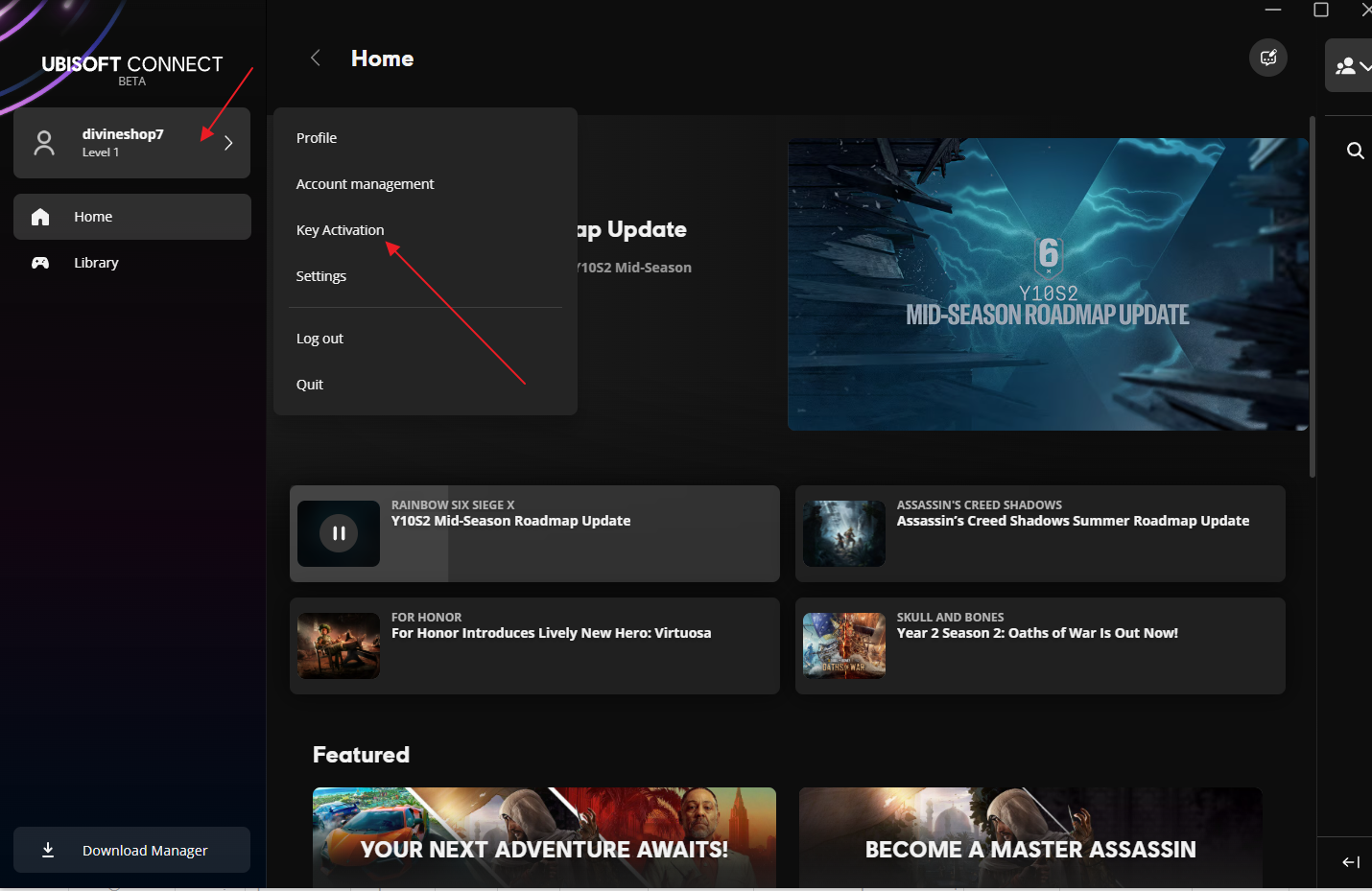Expand the divineshop7 account menu chevron
This screenshot has height=891, width=1372.
(x=228, y=143)
